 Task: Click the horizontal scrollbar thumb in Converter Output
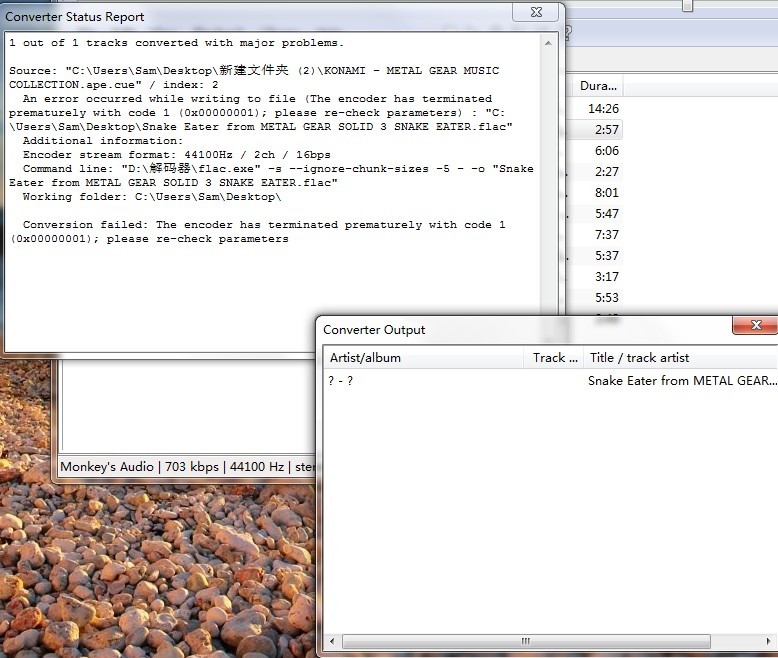(526, 641)
